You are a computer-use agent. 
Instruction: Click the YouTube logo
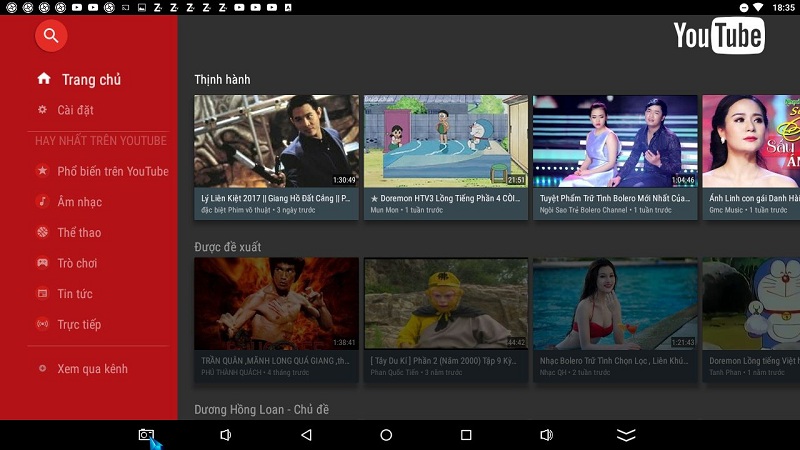point(719,35)
